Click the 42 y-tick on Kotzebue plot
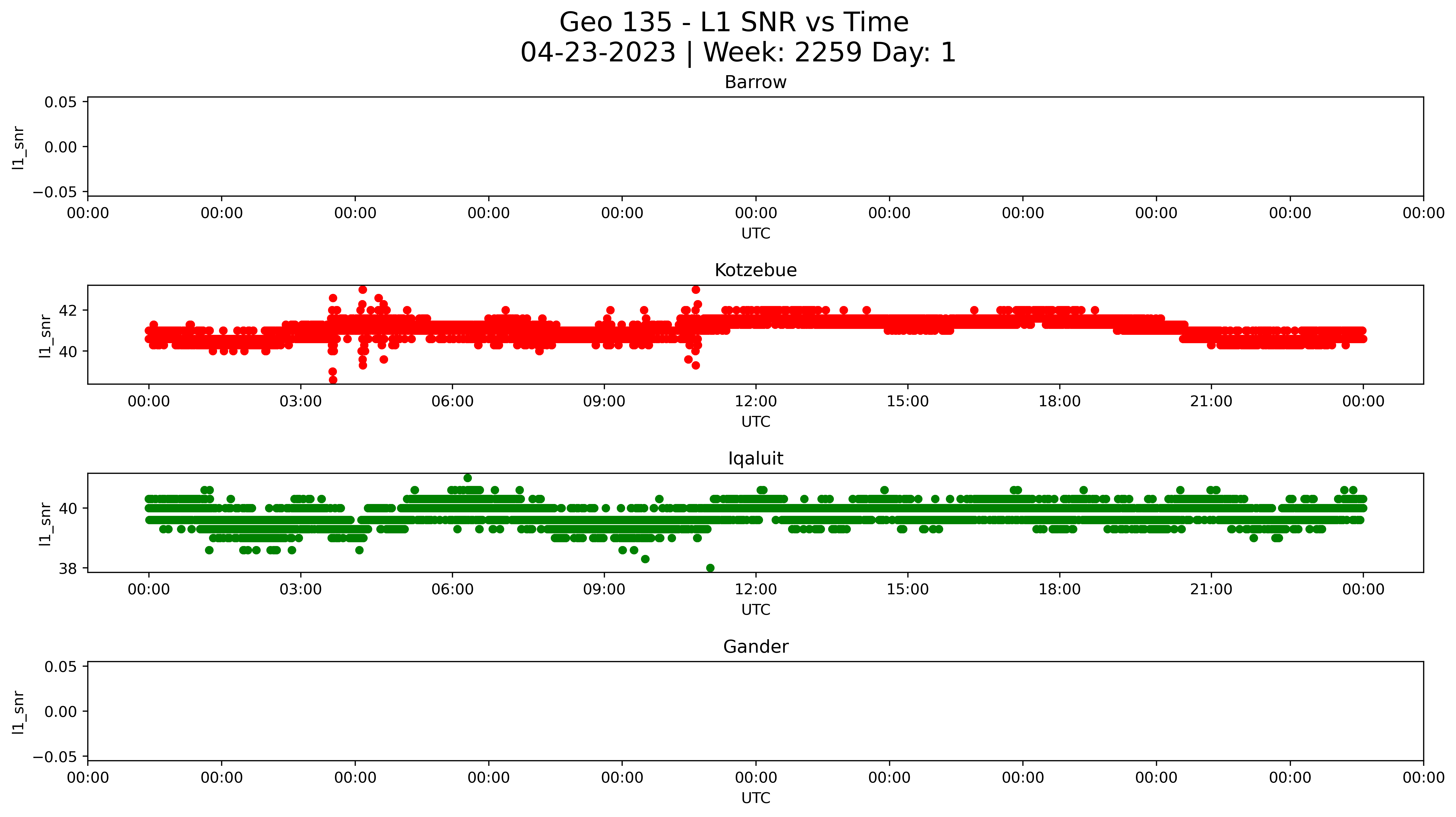This screenshot has height=817, width=1456. [x=68, y=311]
